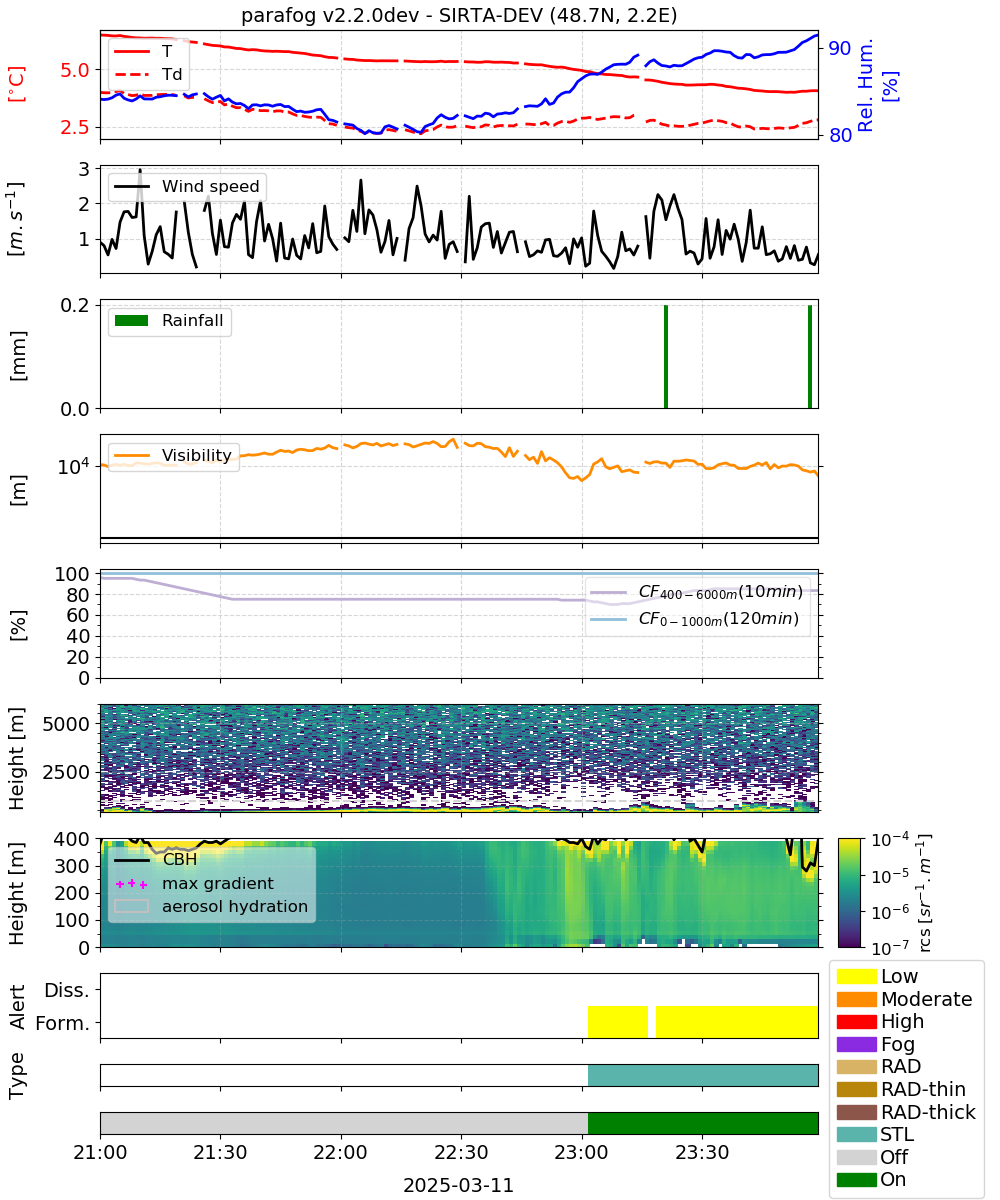Click the grey Off legend swatch
This screenshot has height=1200, width=1000.
(856, 1157)
